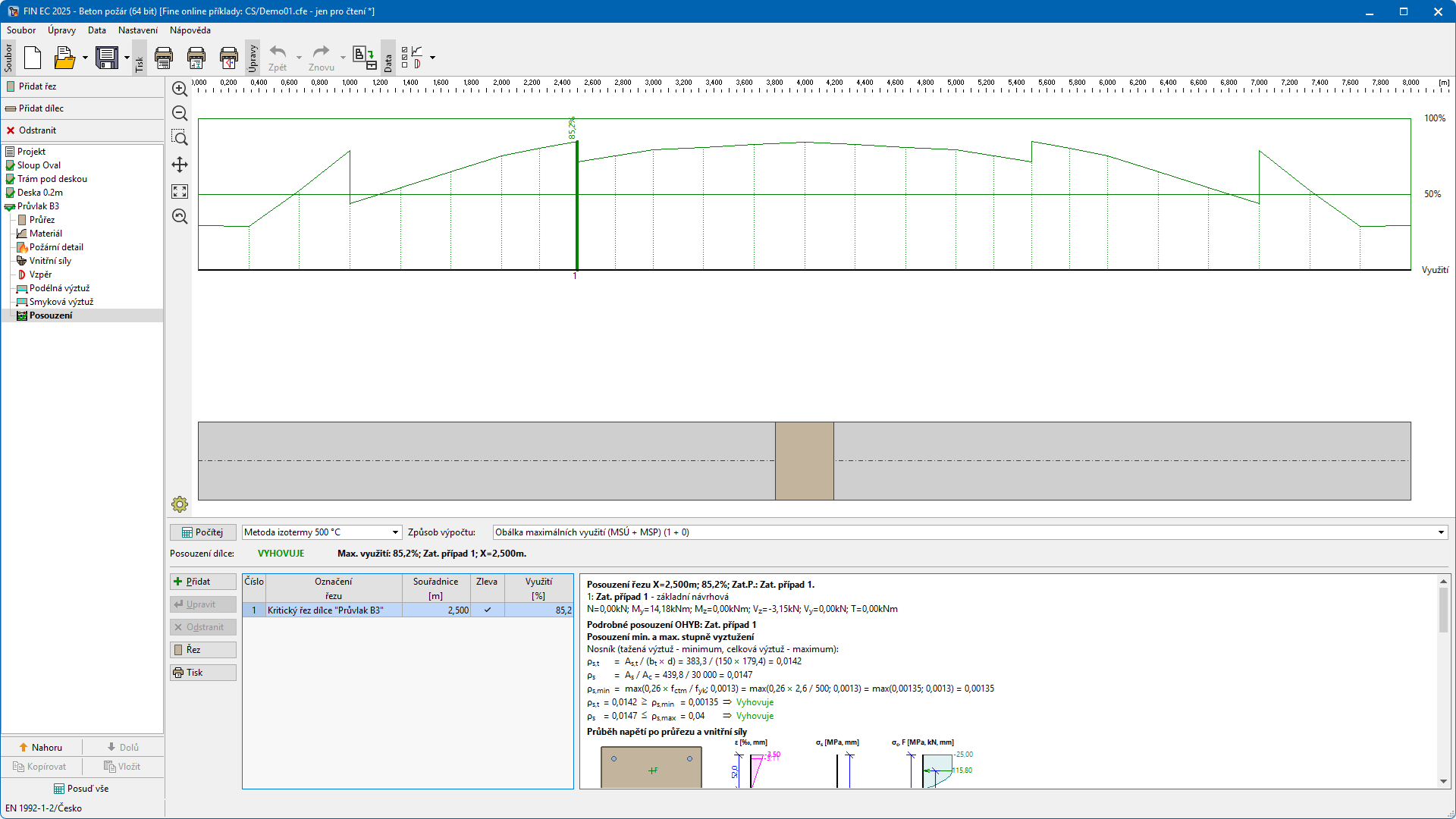
Task: Click the fit to view icon
Action: click(x=180, y=192)
